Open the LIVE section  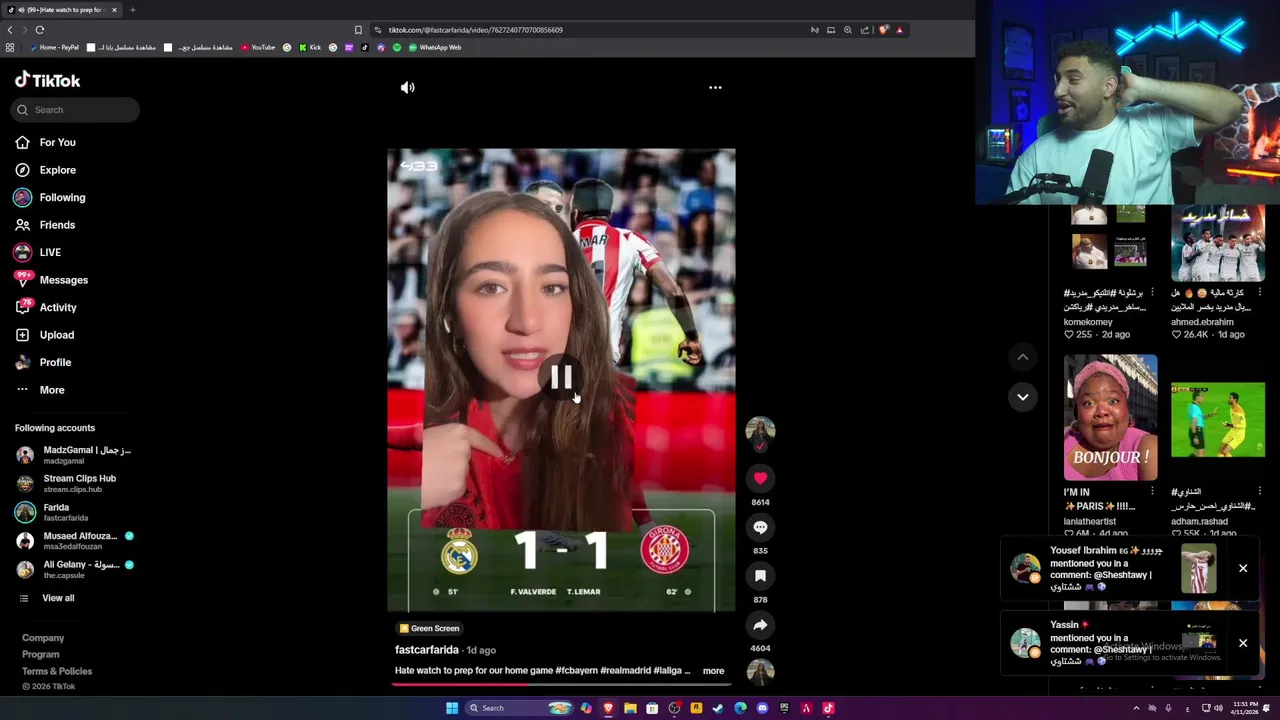[40, 253]
